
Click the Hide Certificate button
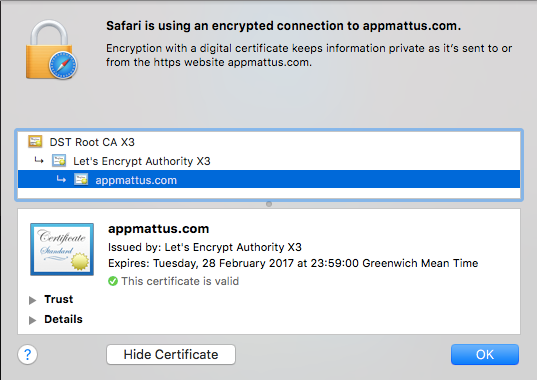(x=171, y=354)
